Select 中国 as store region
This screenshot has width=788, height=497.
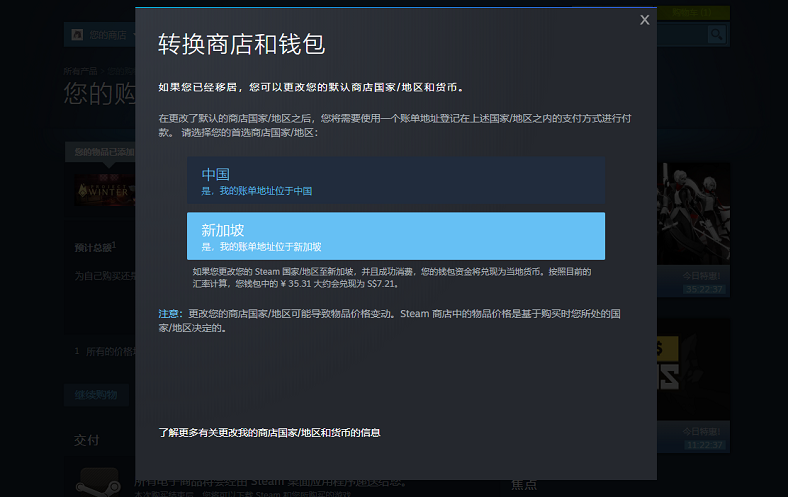(396, 180)
